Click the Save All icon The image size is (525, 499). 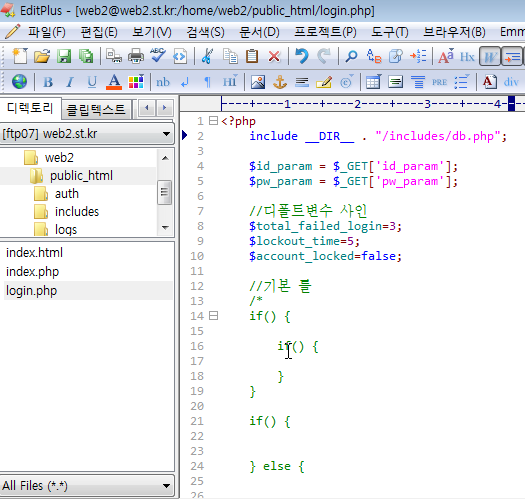86,56
